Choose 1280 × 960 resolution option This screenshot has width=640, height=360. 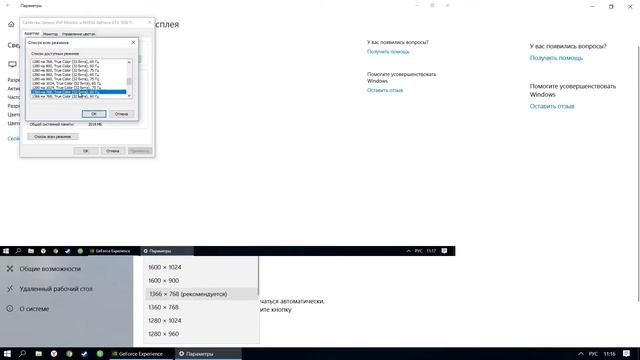[202, 334]
